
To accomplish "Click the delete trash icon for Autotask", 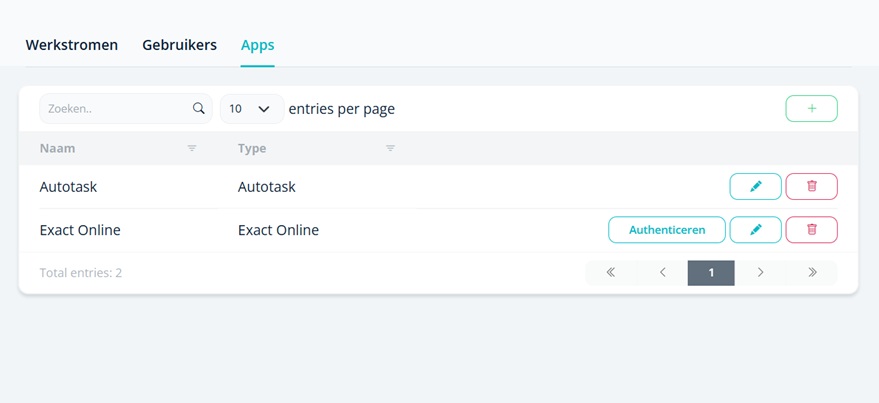I will tap(811, 186).
